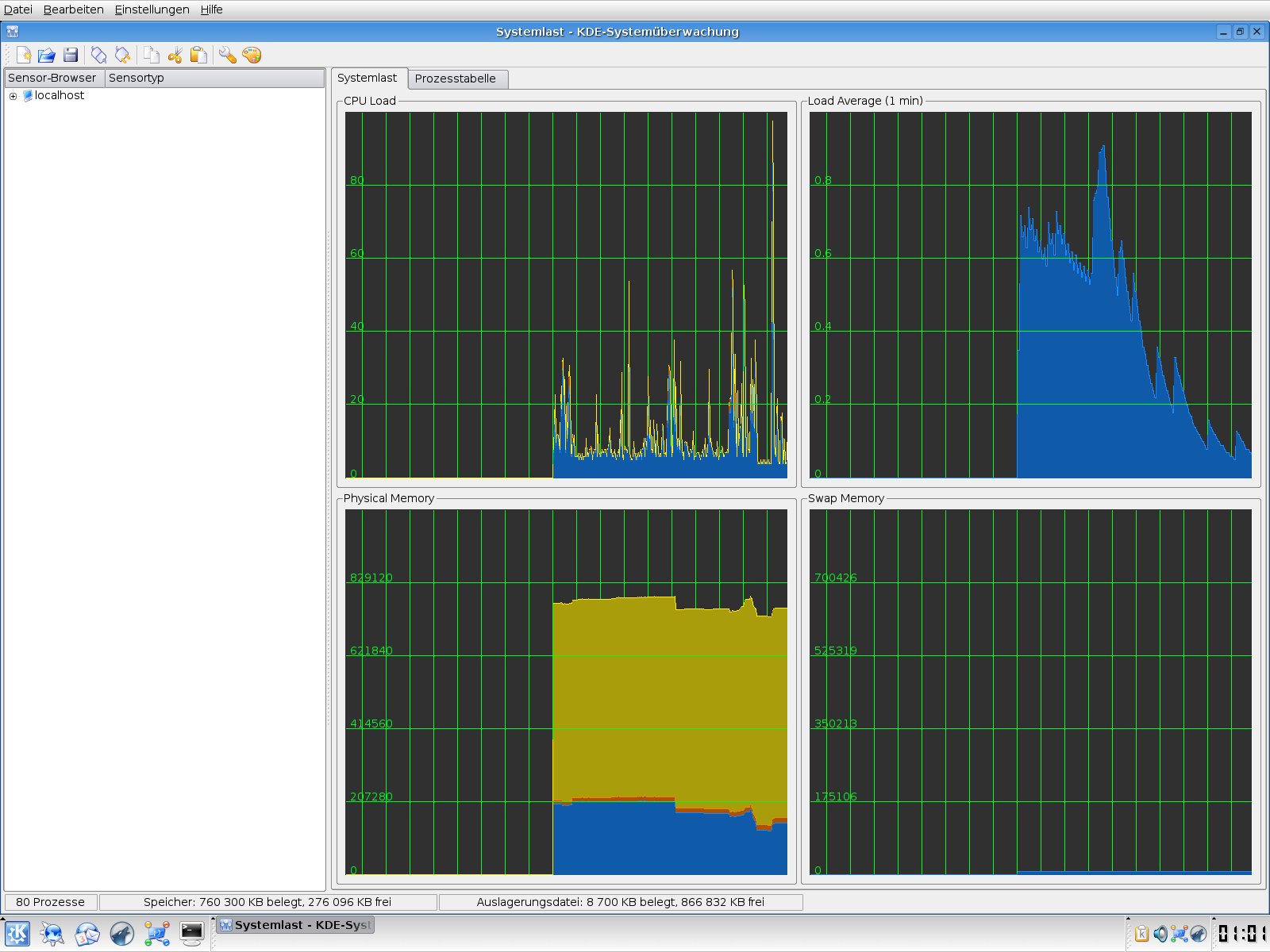1270x952 pixels.
Task: Click the 'Speicher: 760 300 KB belegt' status text
Action: pyautogui.click(x=267, y=902)
